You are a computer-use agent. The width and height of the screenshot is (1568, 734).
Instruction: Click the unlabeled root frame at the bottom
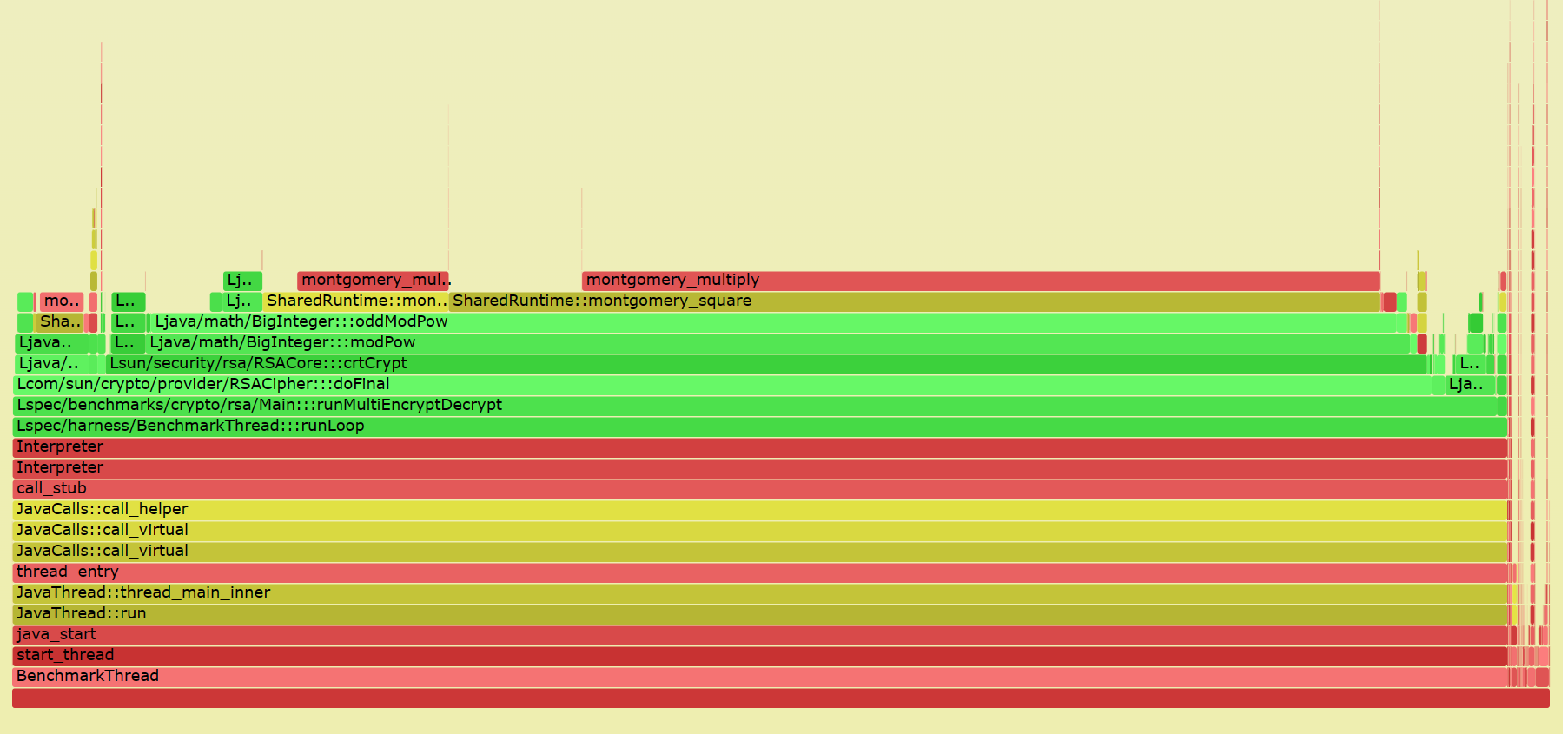pyautogui.click(x=780, y=698)
